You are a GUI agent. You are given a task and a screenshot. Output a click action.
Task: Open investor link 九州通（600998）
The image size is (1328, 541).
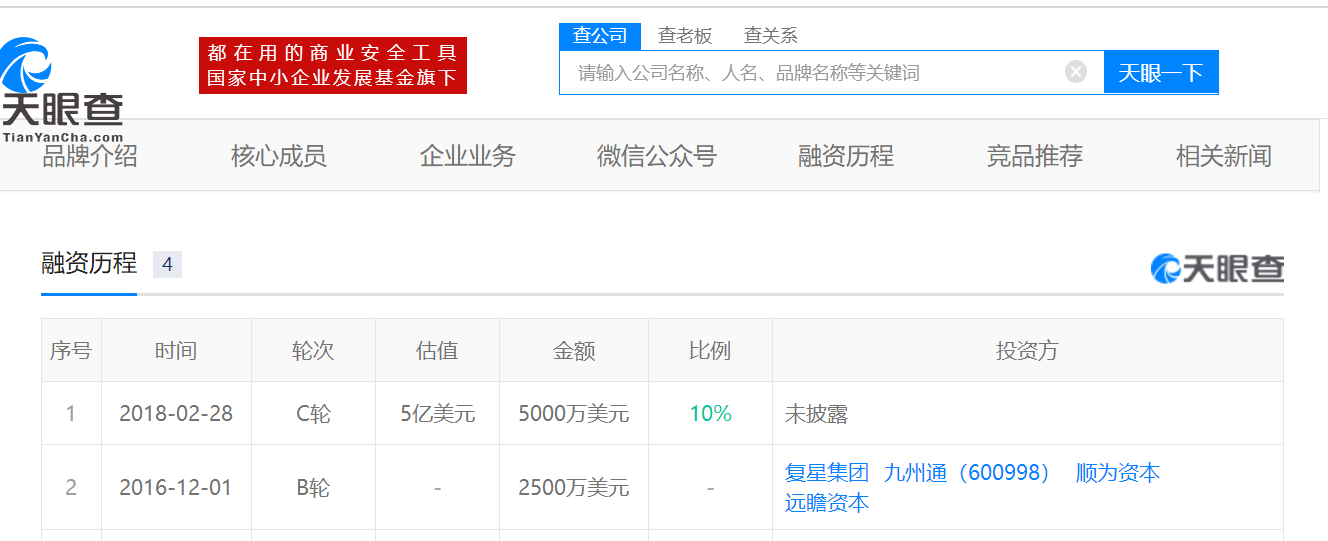[968, 473]
